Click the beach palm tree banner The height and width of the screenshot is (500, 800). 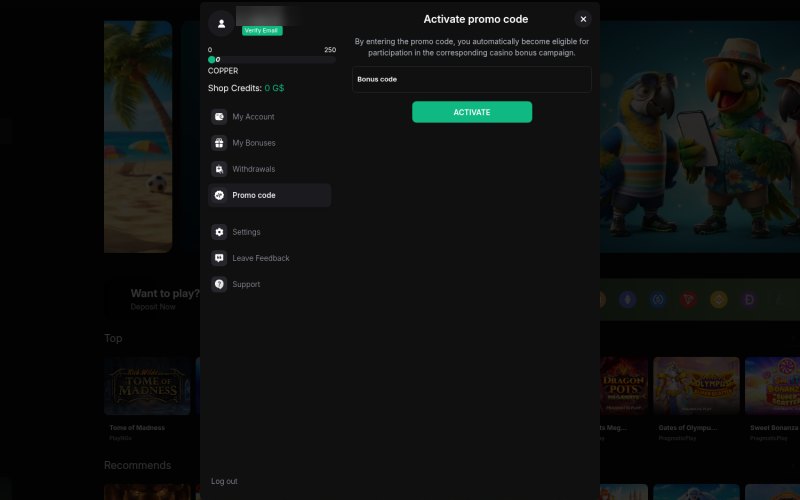[138, 137]
